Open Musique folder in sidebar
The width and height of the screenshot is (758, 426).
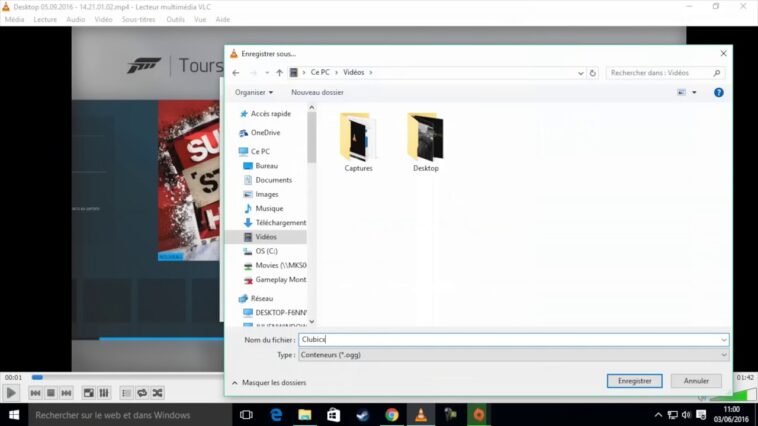coord(264,208)
